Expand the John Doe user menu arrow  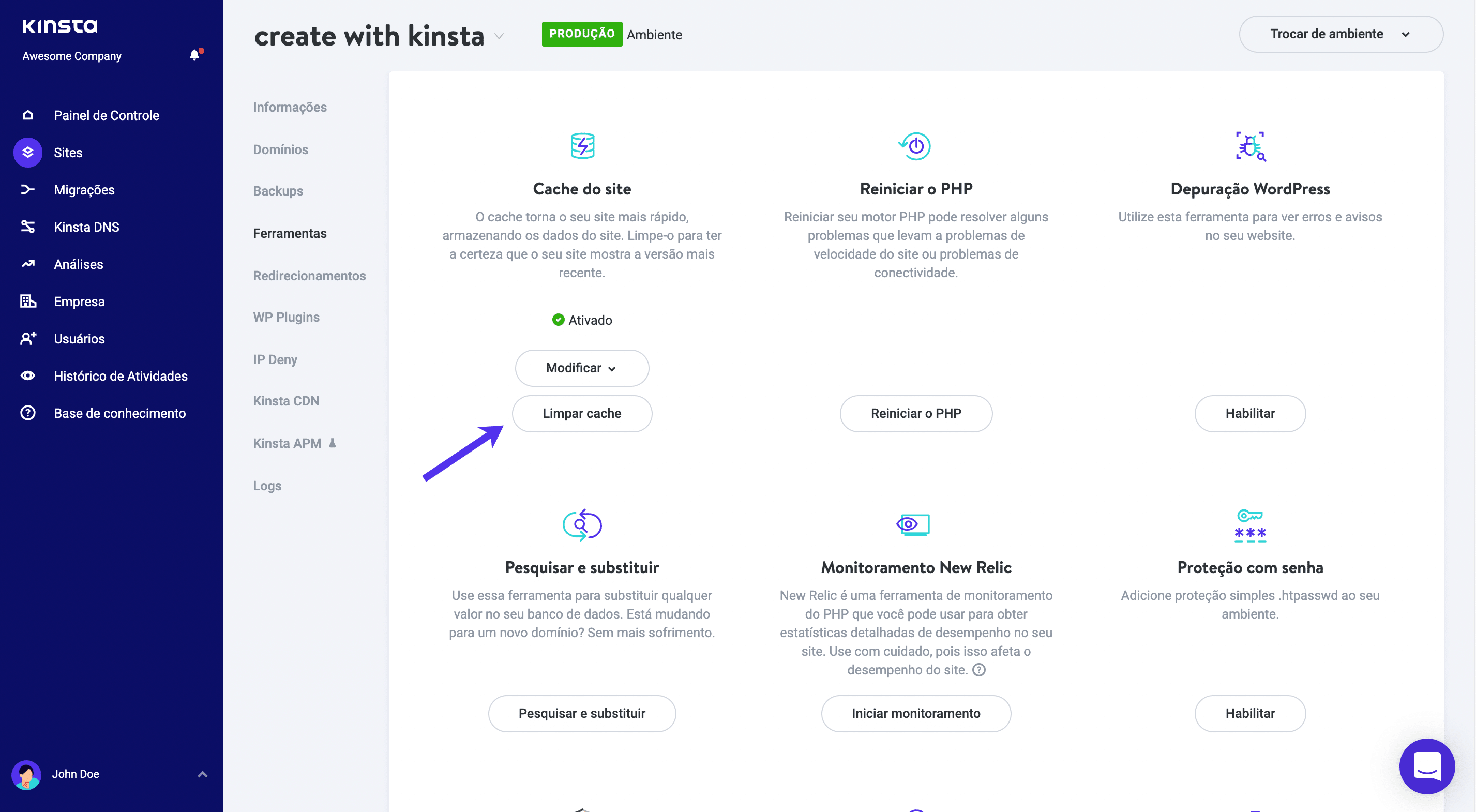click(x=202, y=774)
